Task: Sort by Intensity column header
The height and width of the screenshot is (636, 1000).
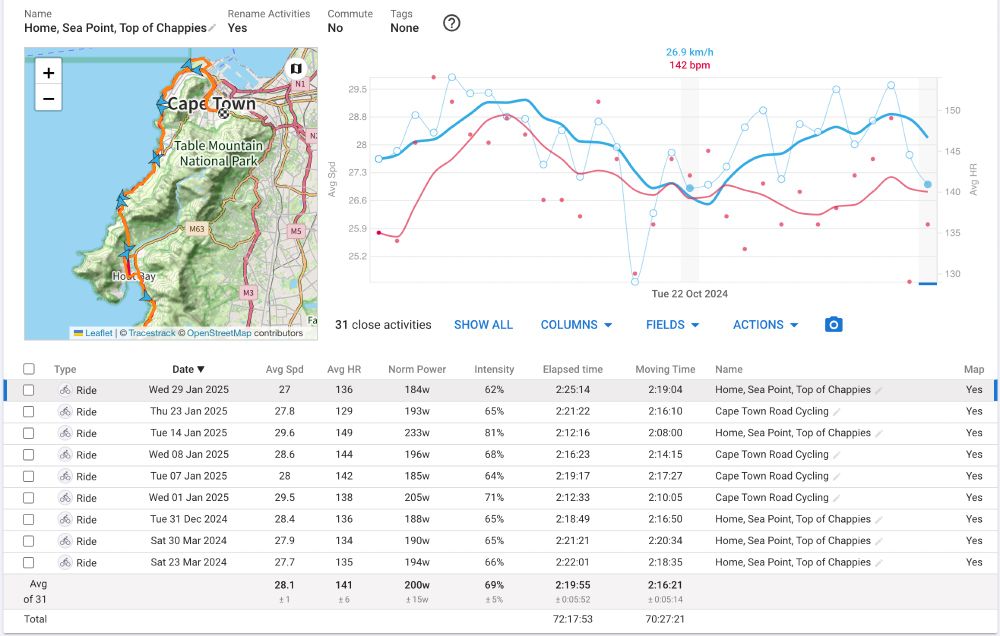Action: click(494, 369)
